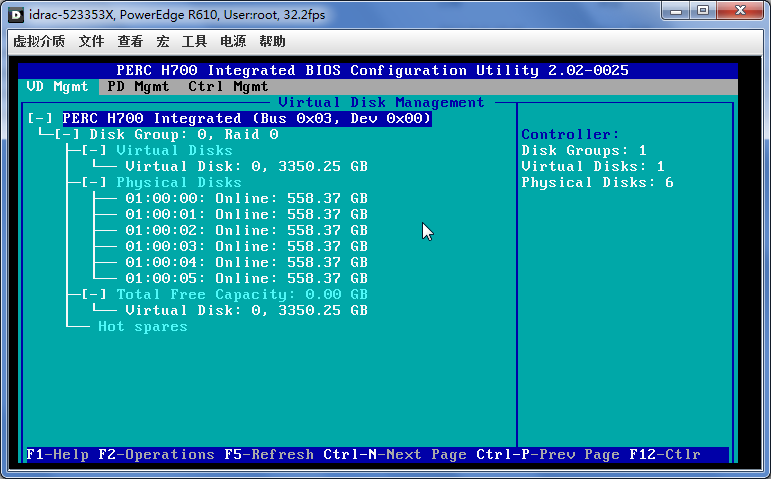Select PERC H700 Integrated controller row
The image size is (771, 479).
(x=247, y=119)
